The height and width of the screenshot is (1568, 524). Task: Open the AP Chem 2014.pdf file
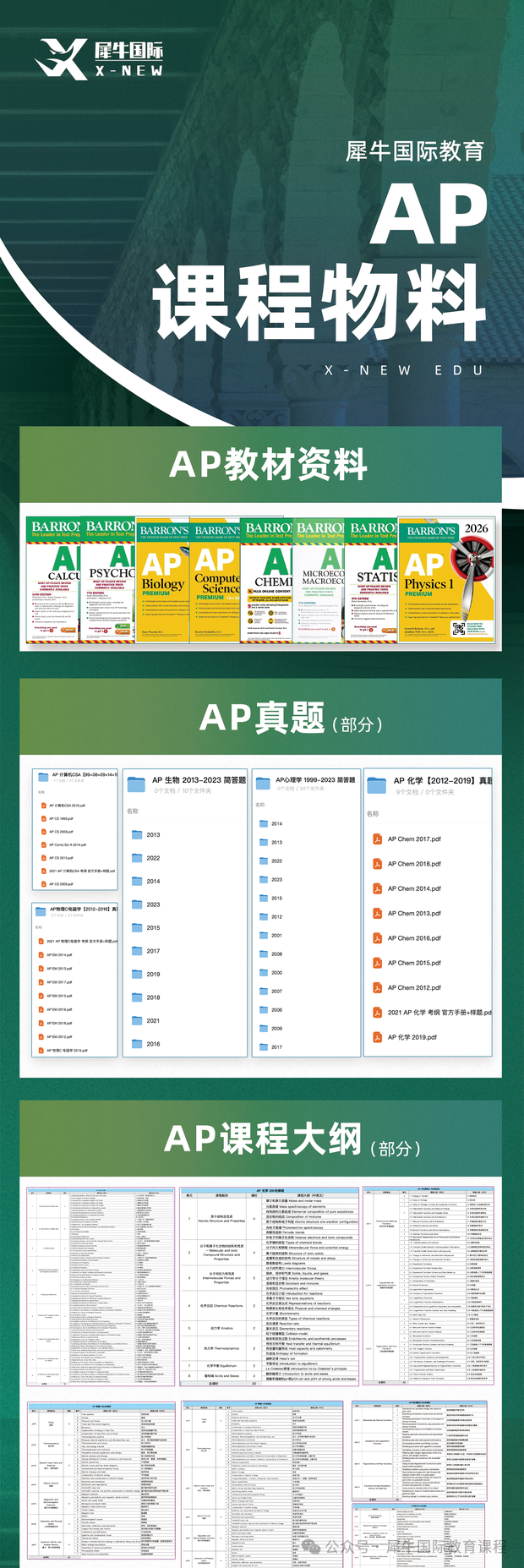[407, 888]
